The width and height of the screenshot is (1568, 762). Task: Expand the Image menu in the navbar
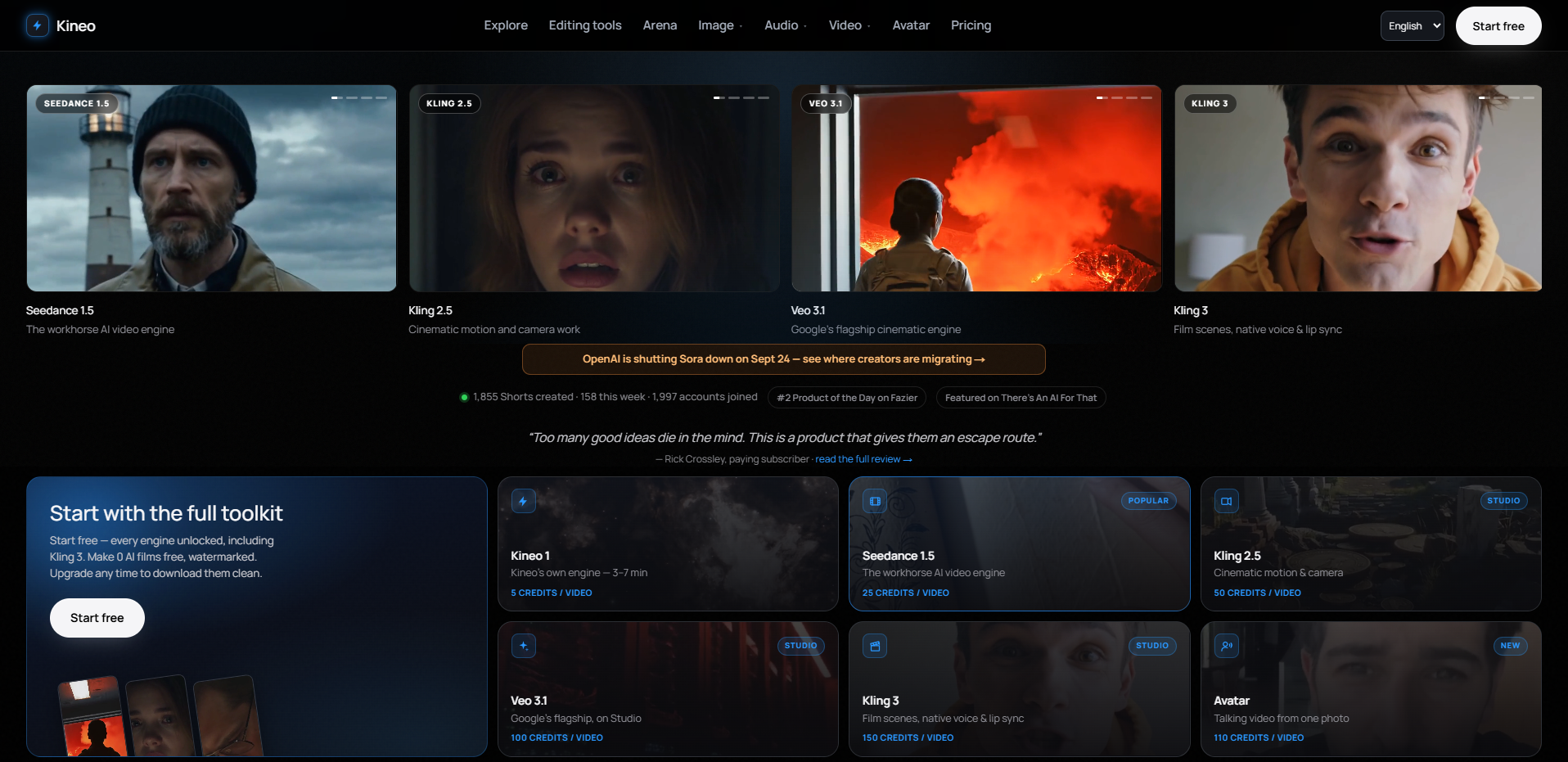(720, 25)
